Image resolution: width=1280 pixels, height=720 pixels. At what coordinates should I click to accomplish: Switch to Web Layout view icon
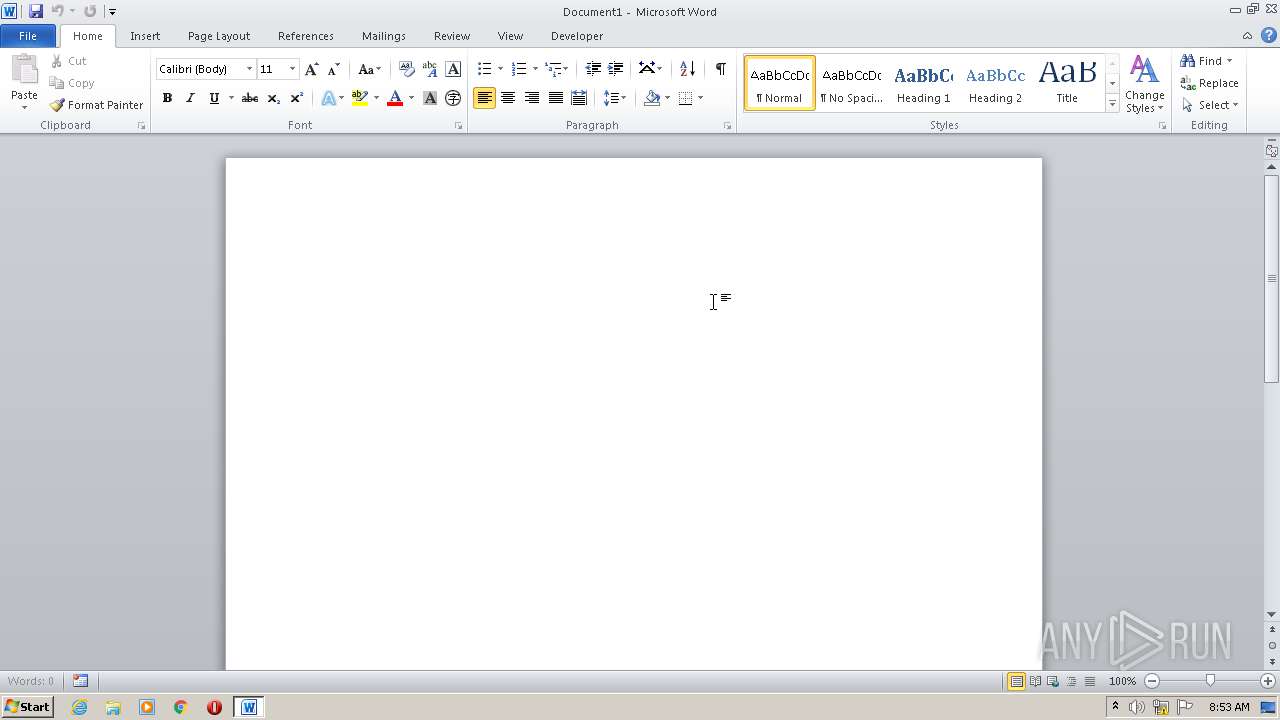[1053, 681]
